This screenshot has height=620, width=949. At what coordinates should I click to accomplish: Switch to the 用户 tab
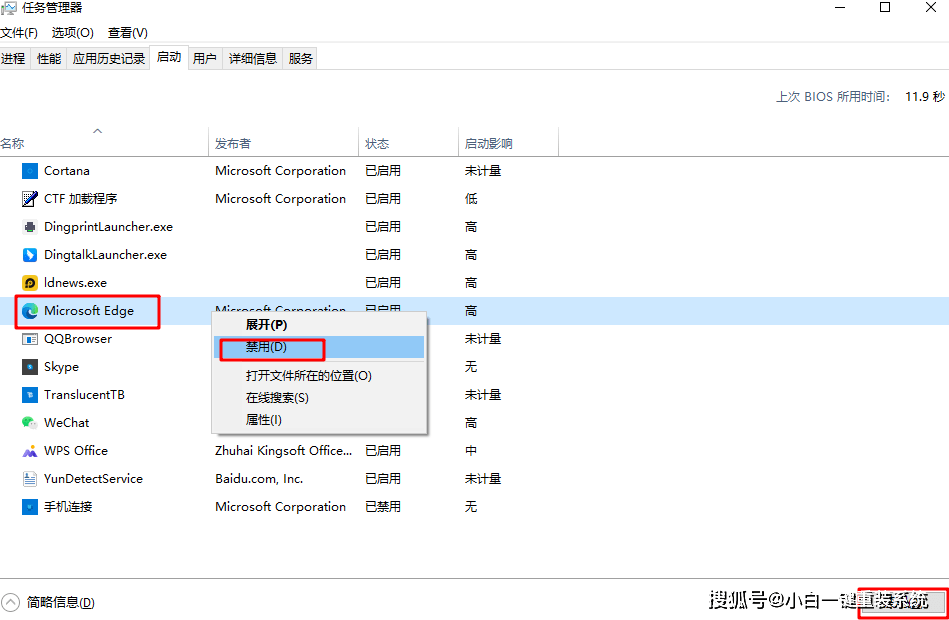[x=205, y=59]
